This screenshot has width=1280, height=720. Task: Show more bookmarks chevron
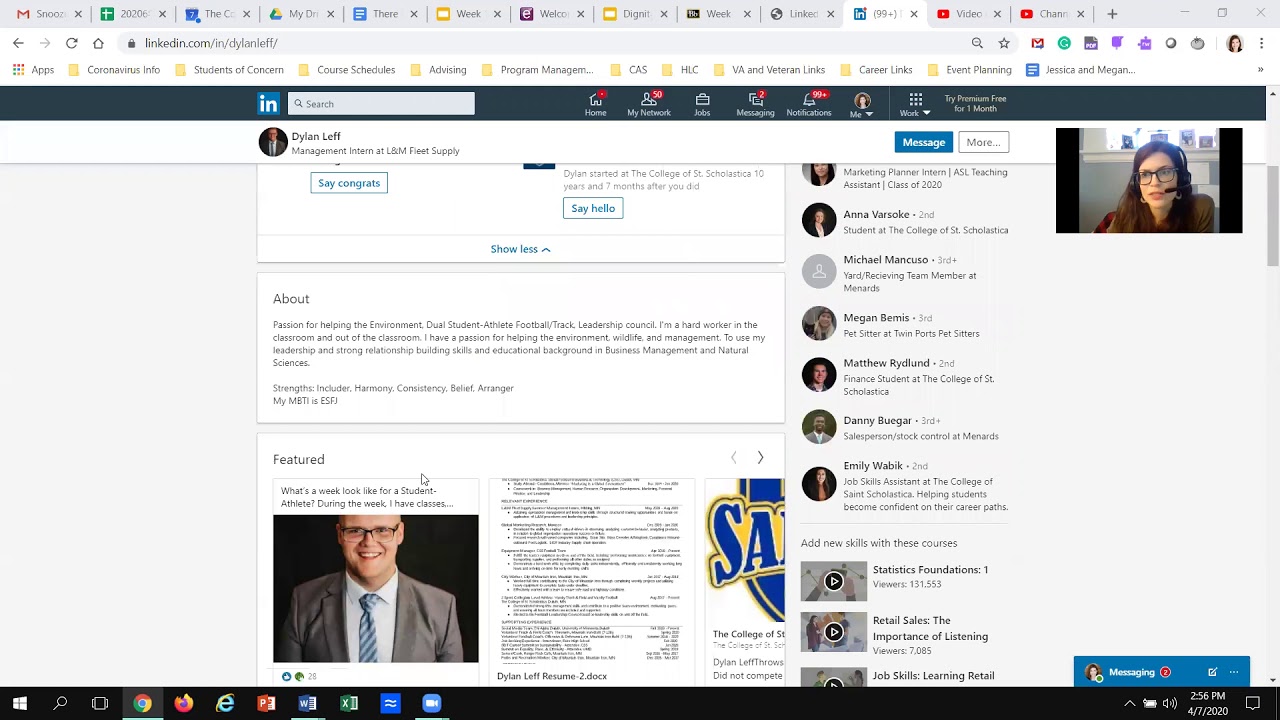pyautogui.click(x=1260, y=70)
